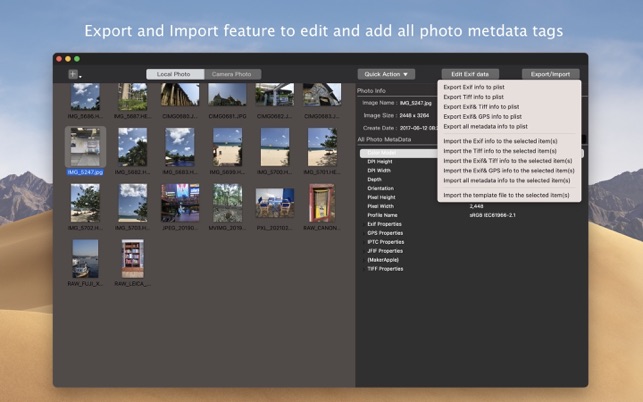
Task: Expand the GPS Properties group
Action: click(363, 233)
